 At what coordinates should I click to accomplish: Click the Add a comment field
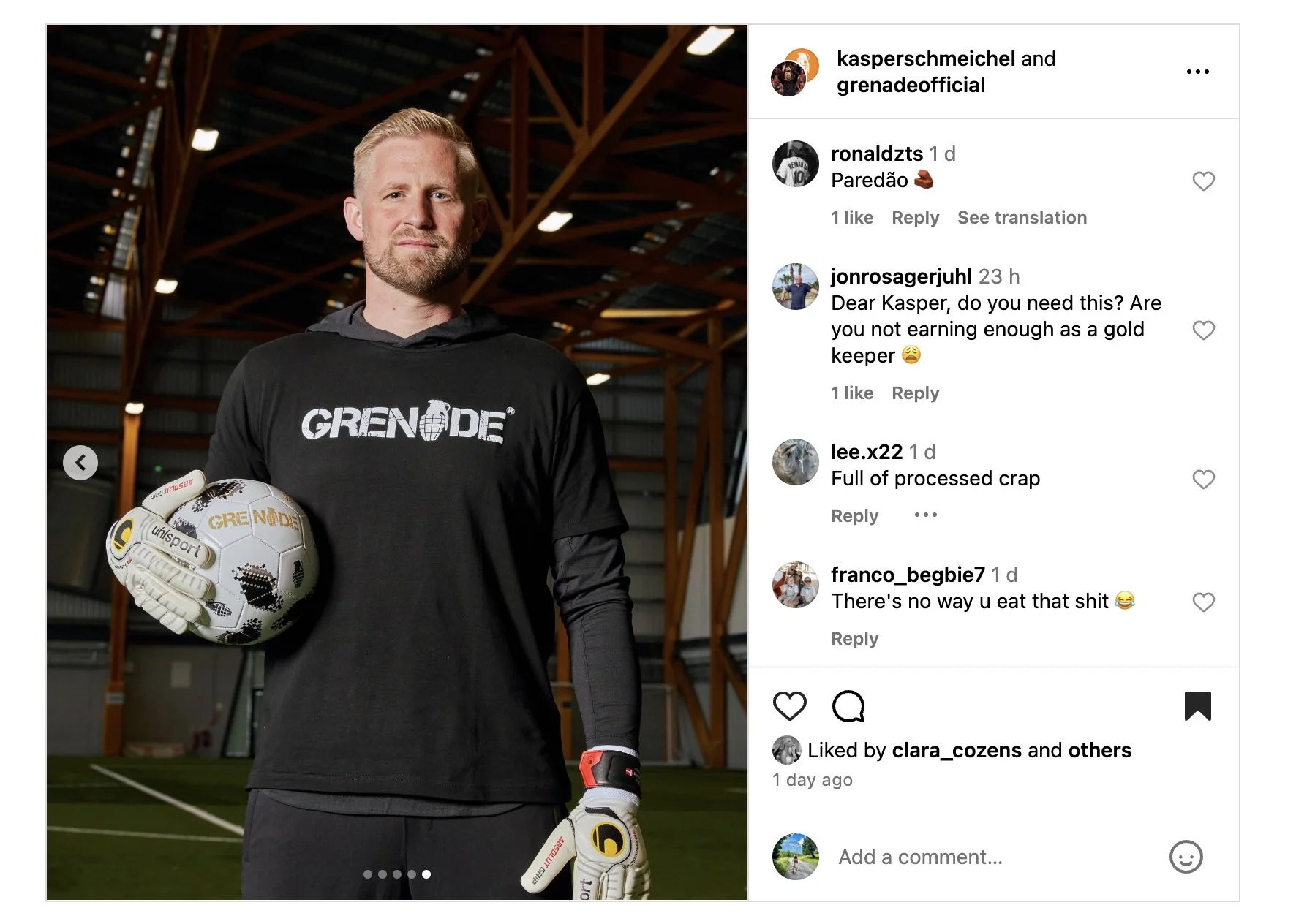pyautogui.click(x=993, y=857)
